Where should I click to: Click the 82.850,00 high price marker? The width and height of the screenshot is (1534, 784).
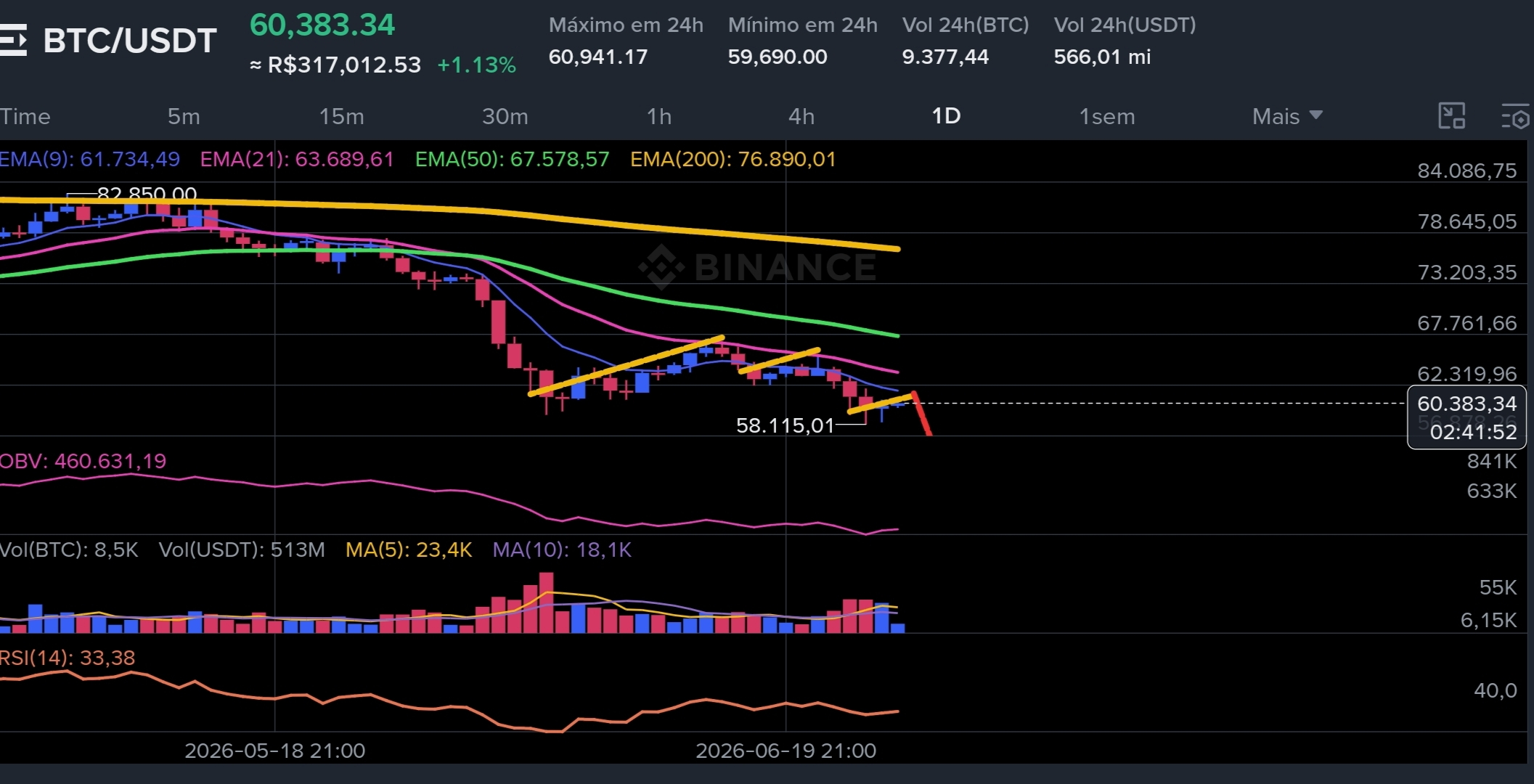pos(147,194)
